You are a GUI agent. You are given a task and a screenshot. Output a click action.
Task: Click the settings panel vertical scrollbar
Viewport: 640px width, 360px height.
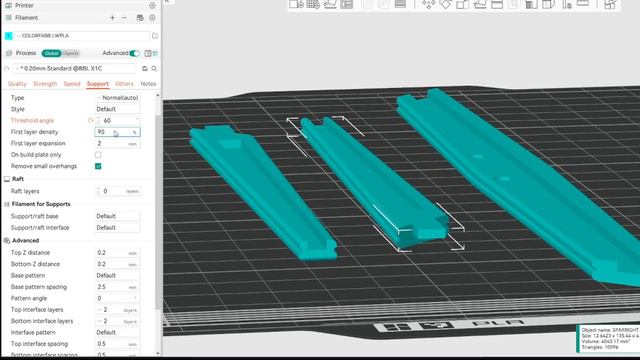point(158,212)
